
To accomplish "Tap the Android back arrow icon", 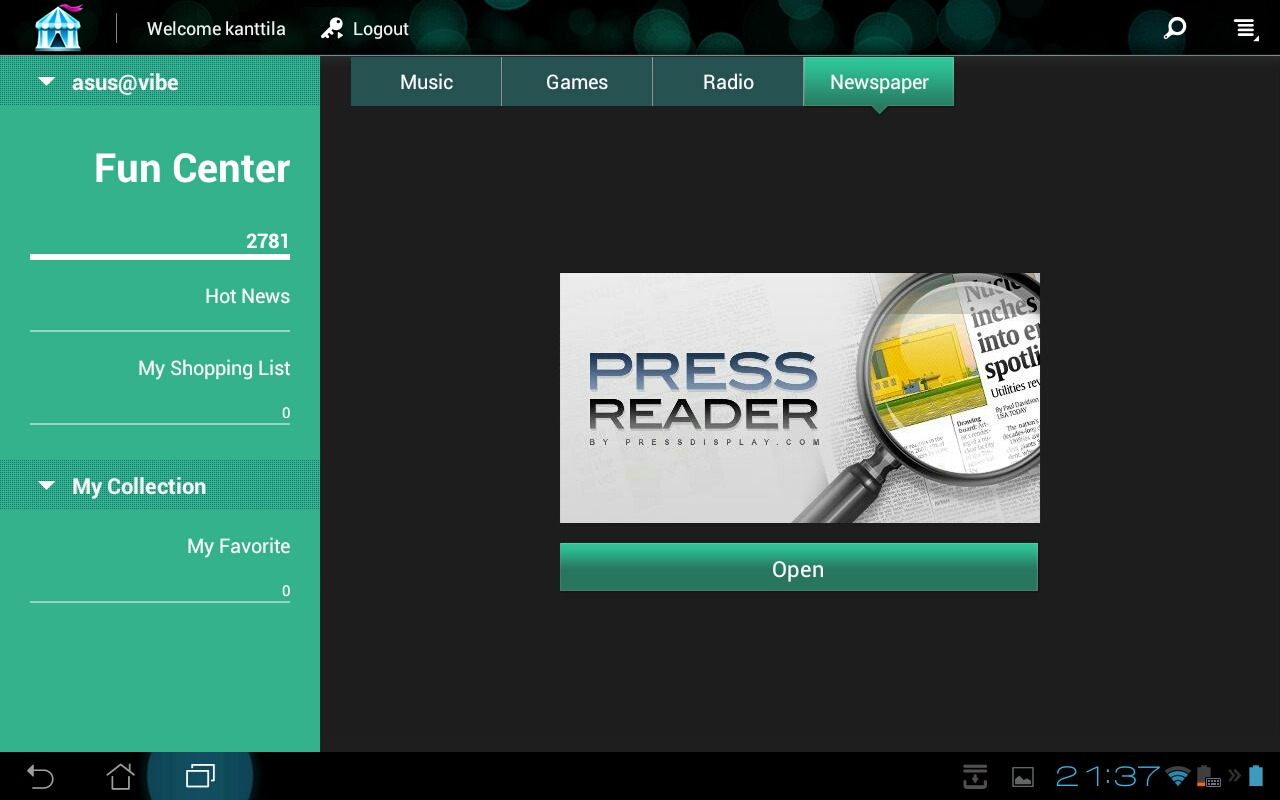I will pyautogui.click(x=40, y=776).
